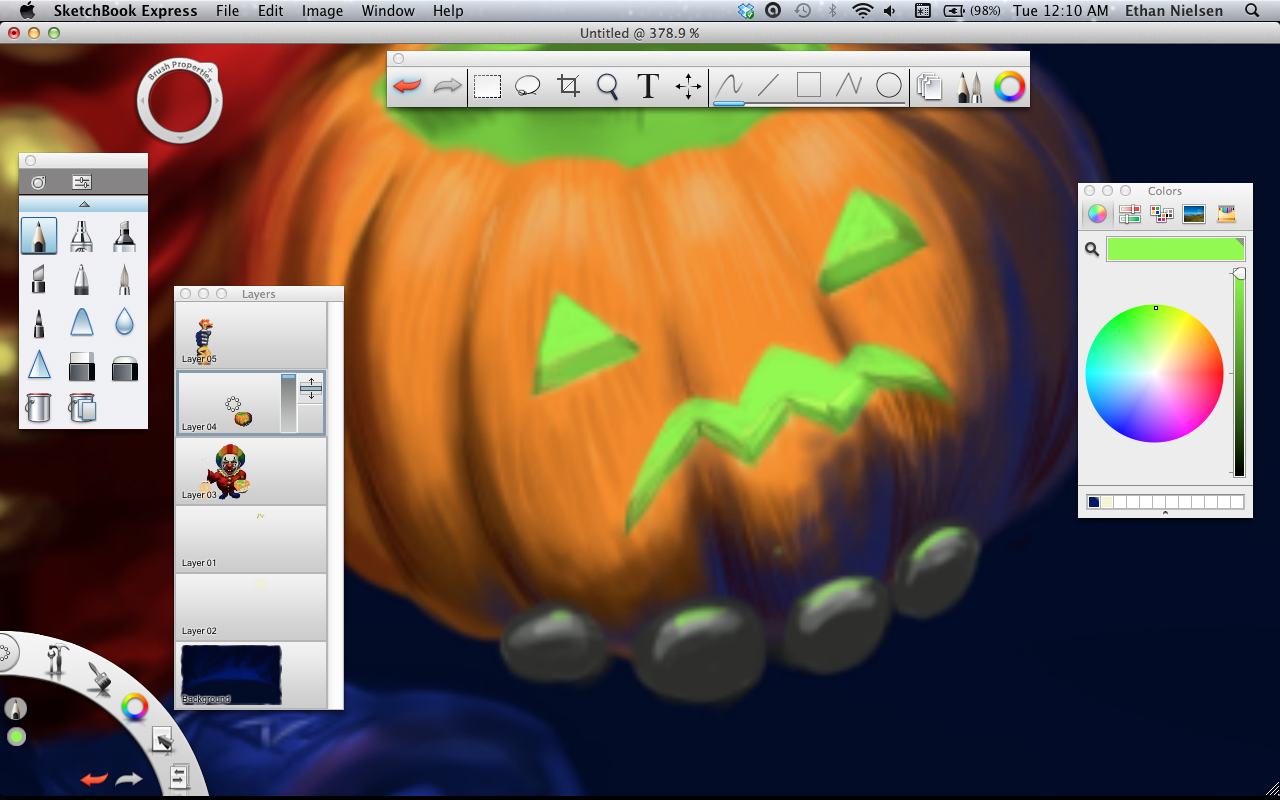Enable the Rectangle shape drawing style
Screen dimensions: 1280x800
click(808, 86)
